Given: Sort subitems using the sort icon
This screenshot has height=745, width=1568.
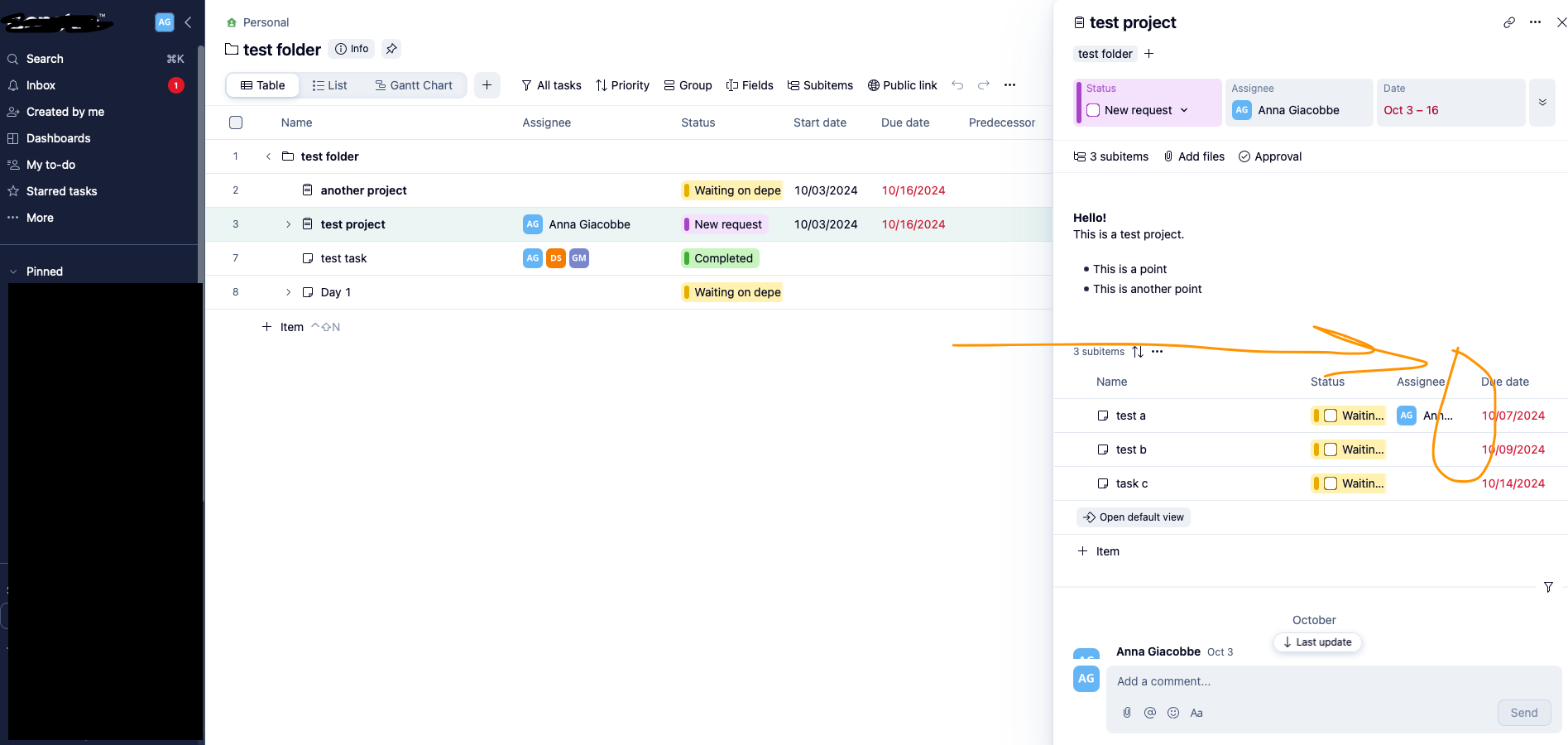Looking at the screenshot, I should (x=1138, y=352).
